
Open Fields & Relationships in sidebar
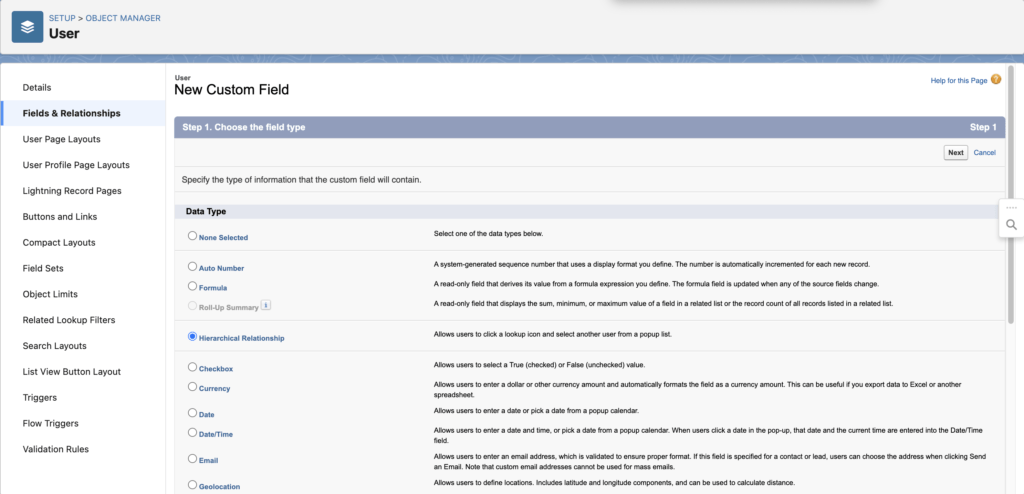tap(71, 113)
